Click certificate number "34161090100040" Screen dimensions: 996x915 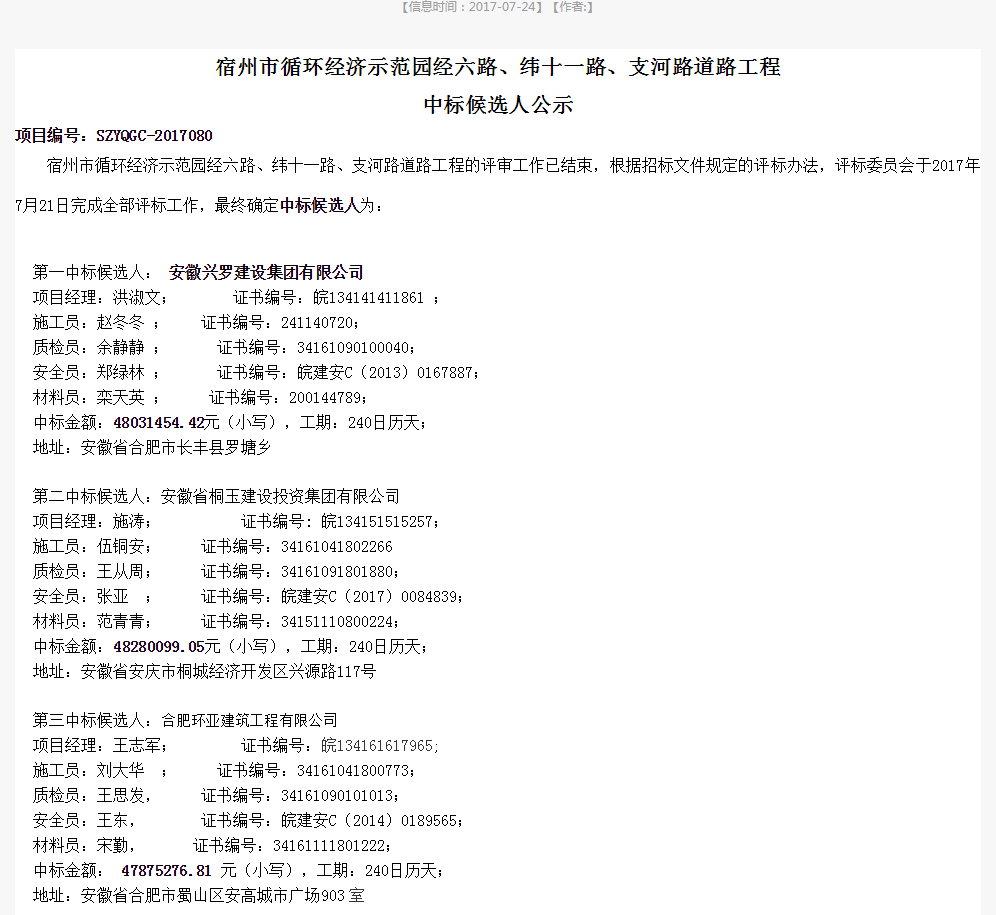click(x=353, y=348)
